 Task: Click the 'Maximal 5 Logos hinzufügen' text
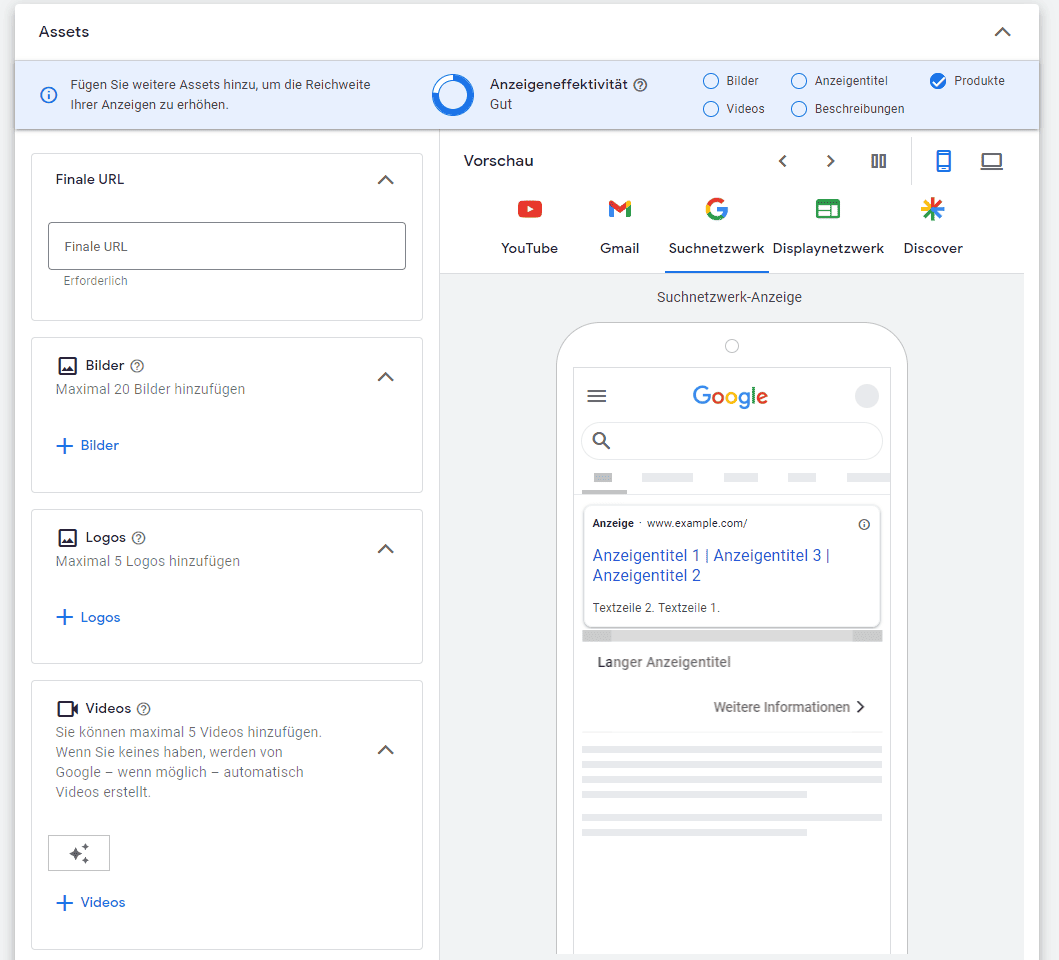tap(147, 561)
